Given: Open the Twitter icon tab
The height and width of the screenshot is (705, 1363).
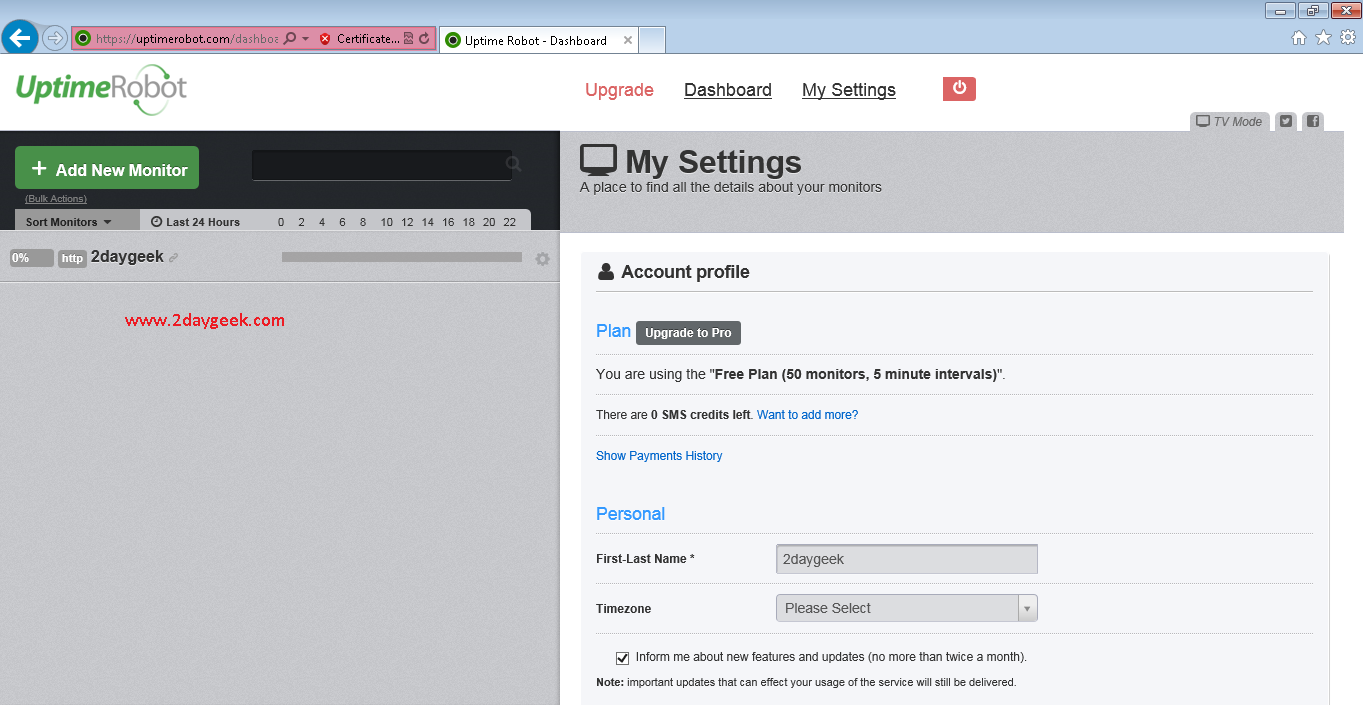Looking at the screenshot, I should 1286,121.
